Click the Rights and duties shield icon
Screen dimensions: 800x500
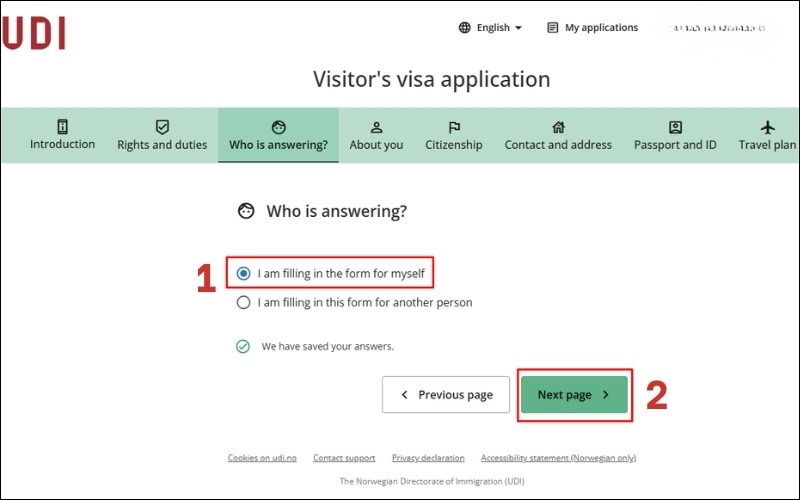pos(162,127)
